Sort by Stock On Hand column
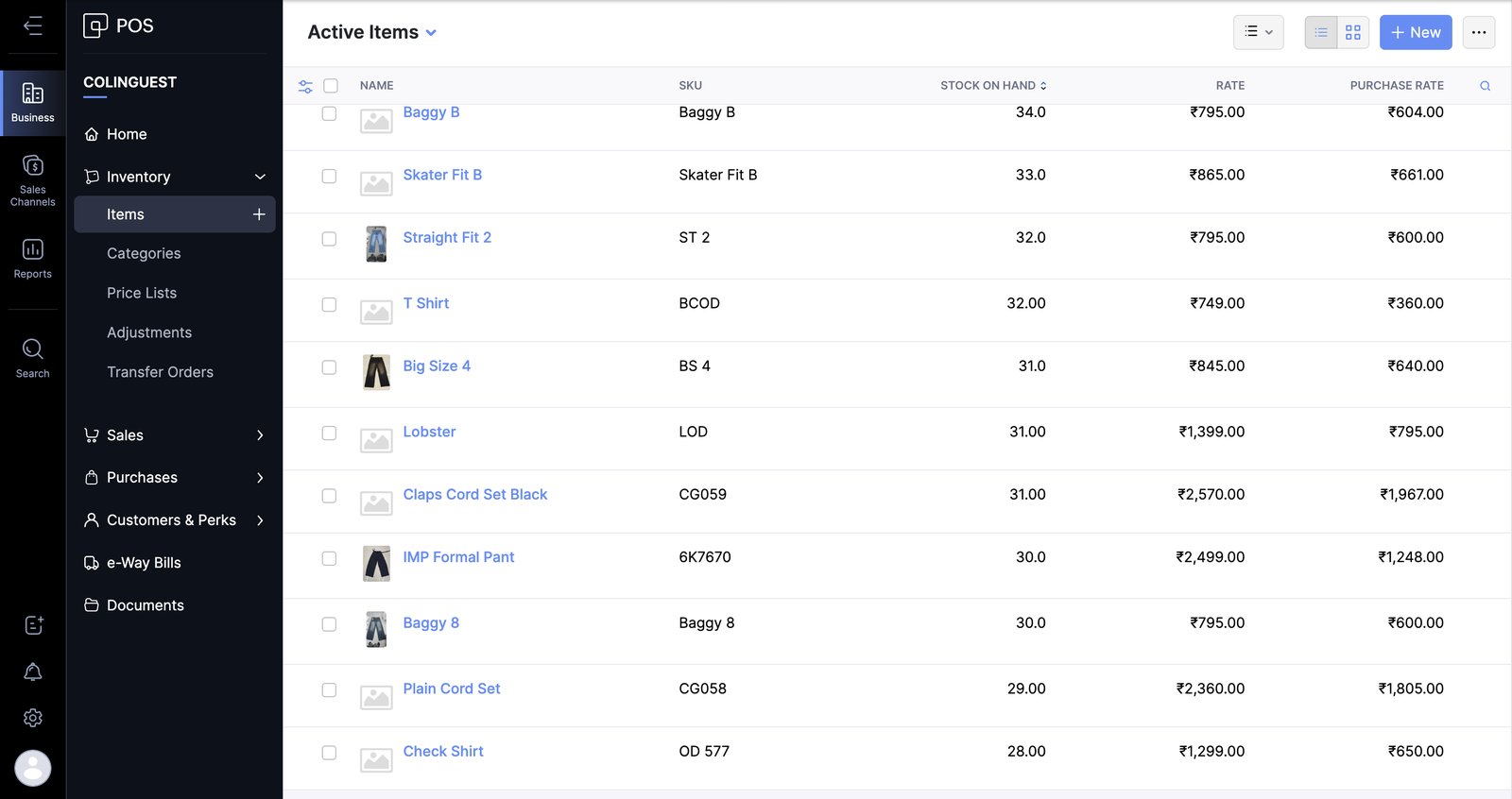 [993, 86]
